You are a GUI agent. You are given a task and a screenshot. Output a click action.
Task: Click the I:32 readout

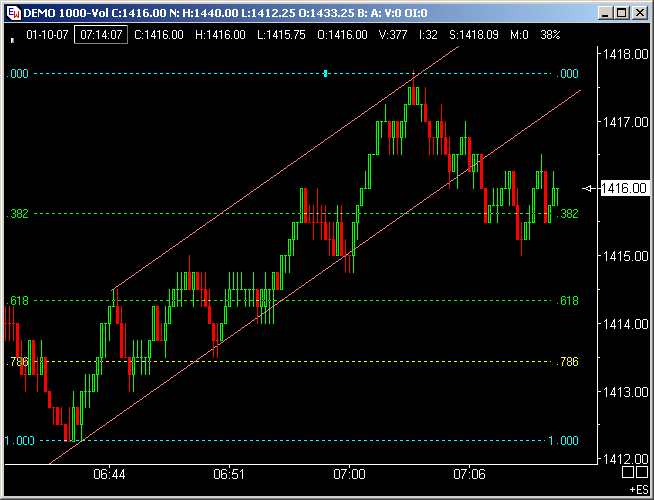click(x=428, y=35)
